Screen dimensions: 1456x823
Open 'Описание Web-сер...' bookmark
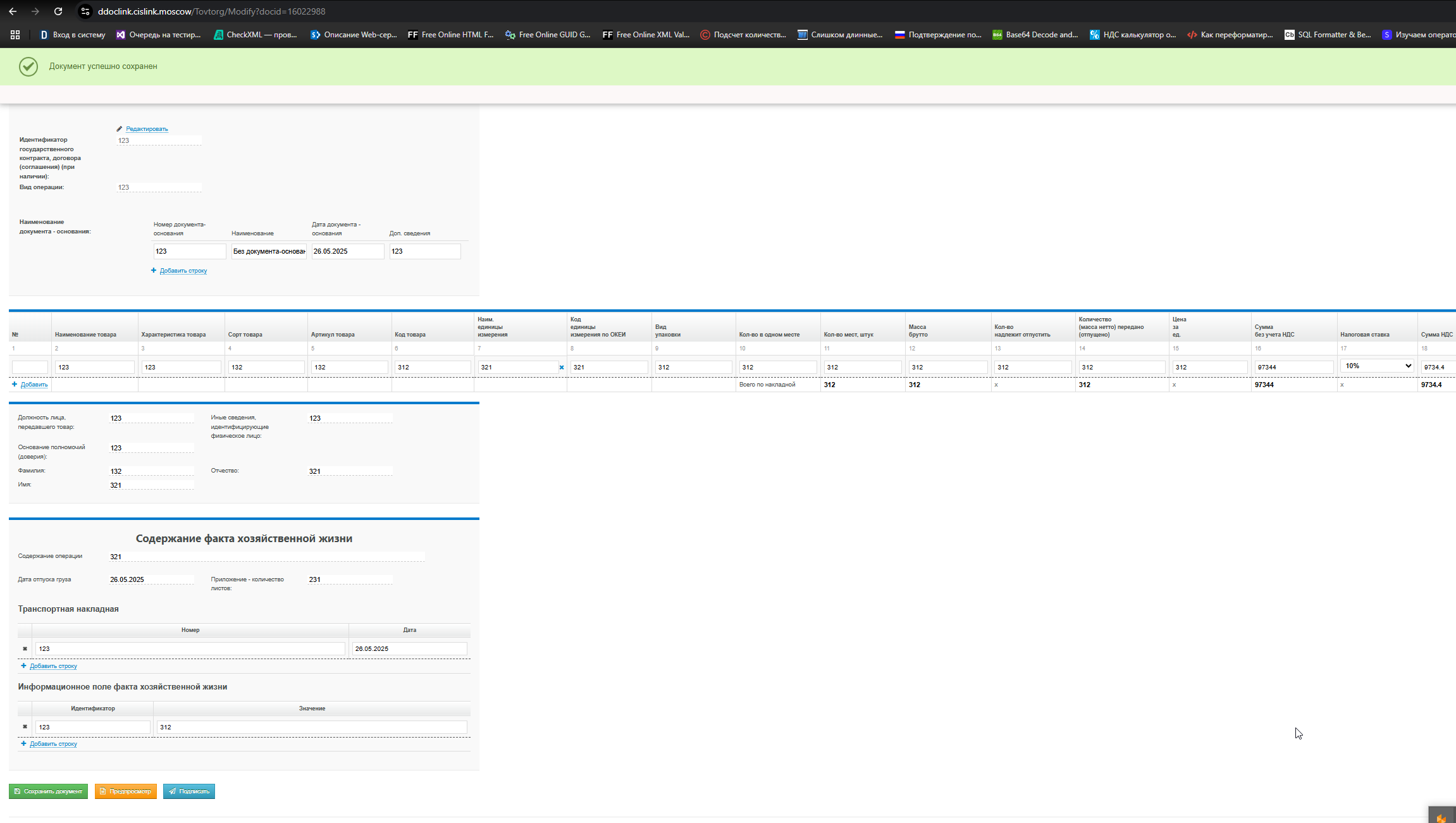click(354, 35)
